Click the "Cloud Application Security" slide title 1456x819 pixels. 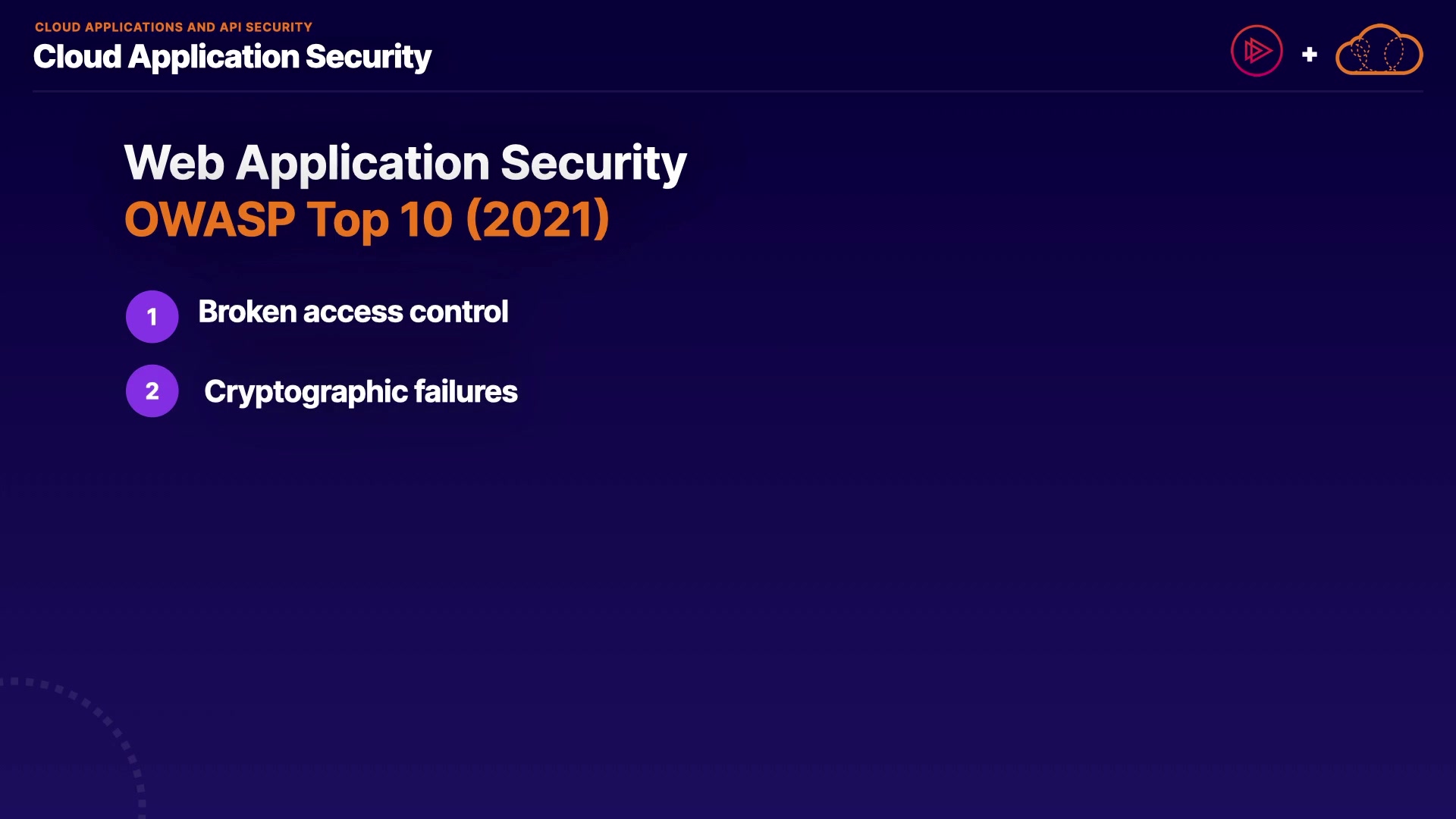(232, 57)
